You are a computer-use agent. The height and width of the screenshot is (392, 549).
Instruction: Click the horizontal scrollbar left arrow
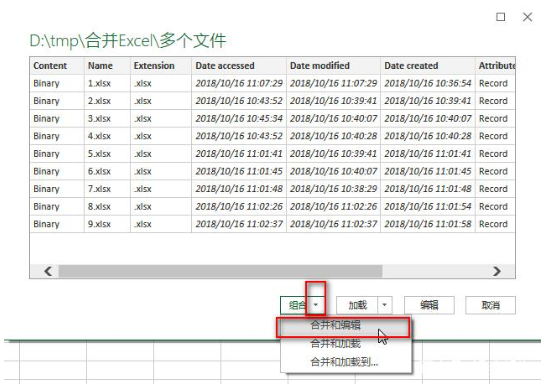(x=48, y=271)
